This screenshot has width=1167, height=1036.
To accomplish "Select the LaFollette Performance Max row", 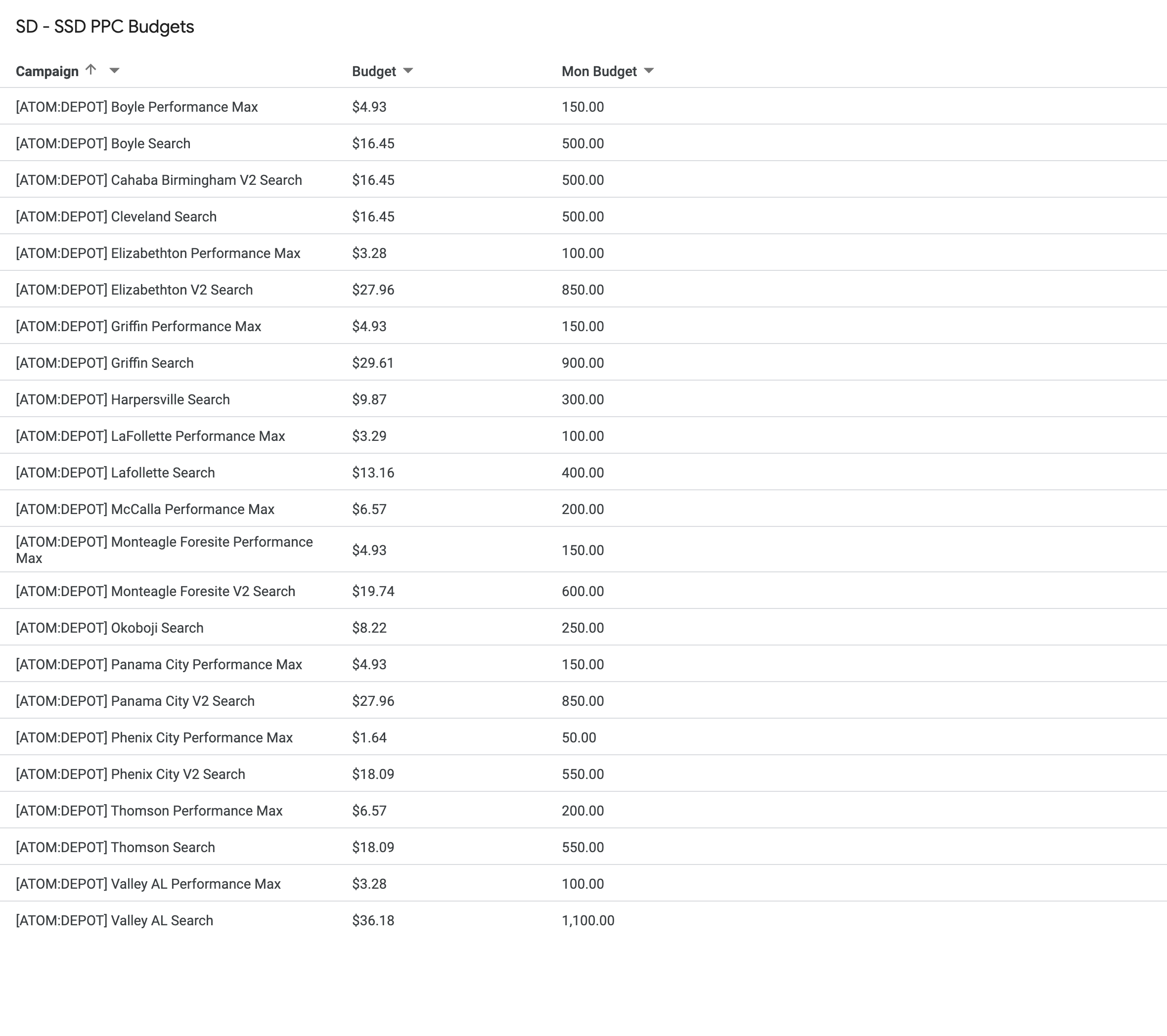I will tap(150, 435).
